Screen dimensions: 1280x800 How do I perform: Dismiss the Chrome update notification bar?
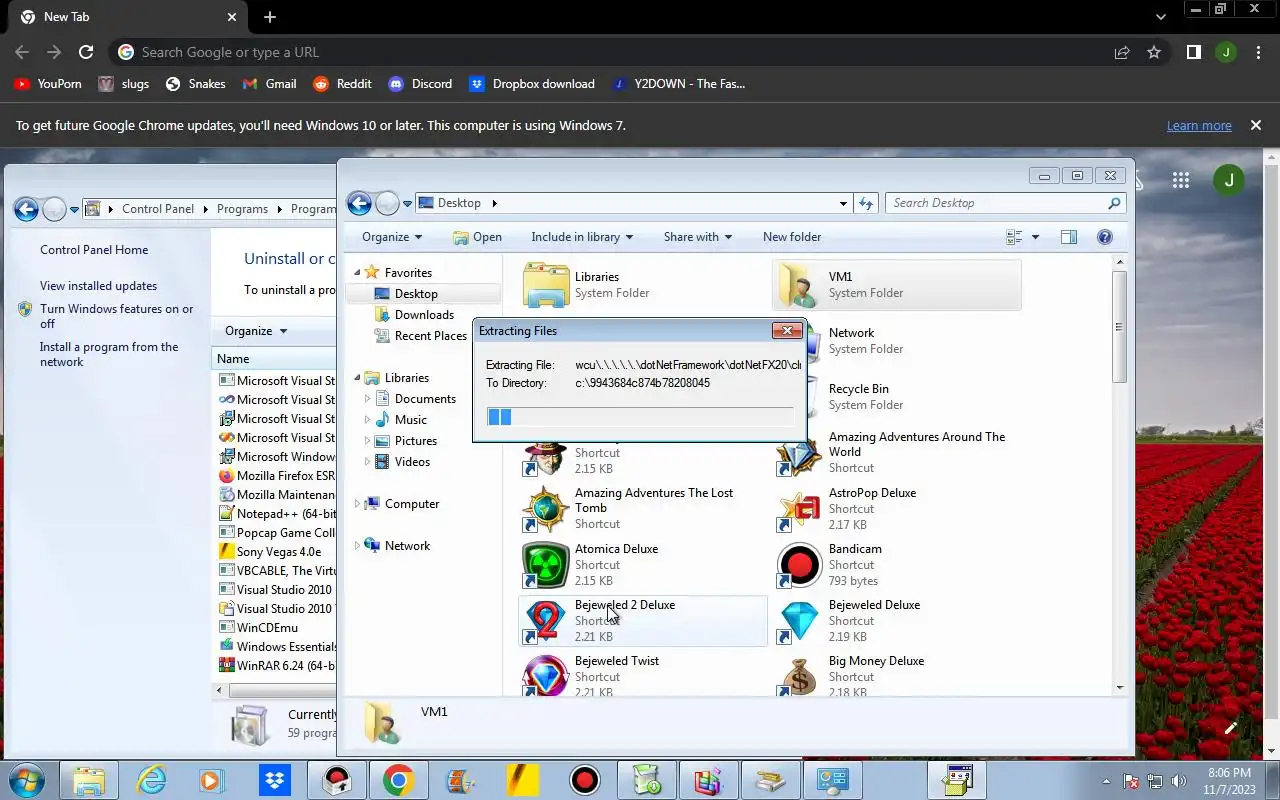point(1256,126)
